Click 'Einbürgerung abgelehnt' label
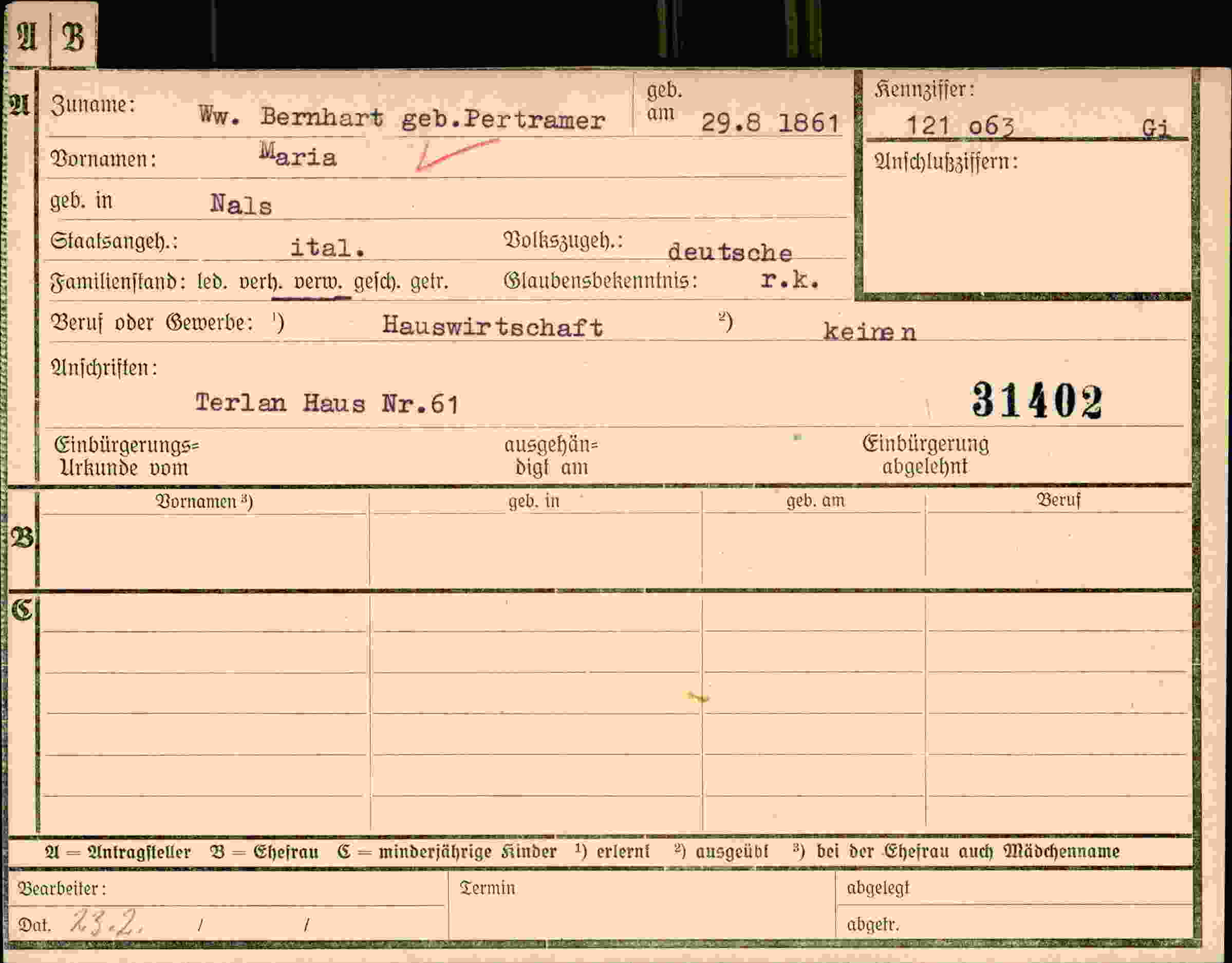The height and width of the screenshot is (963, 1232). [926, 455]
